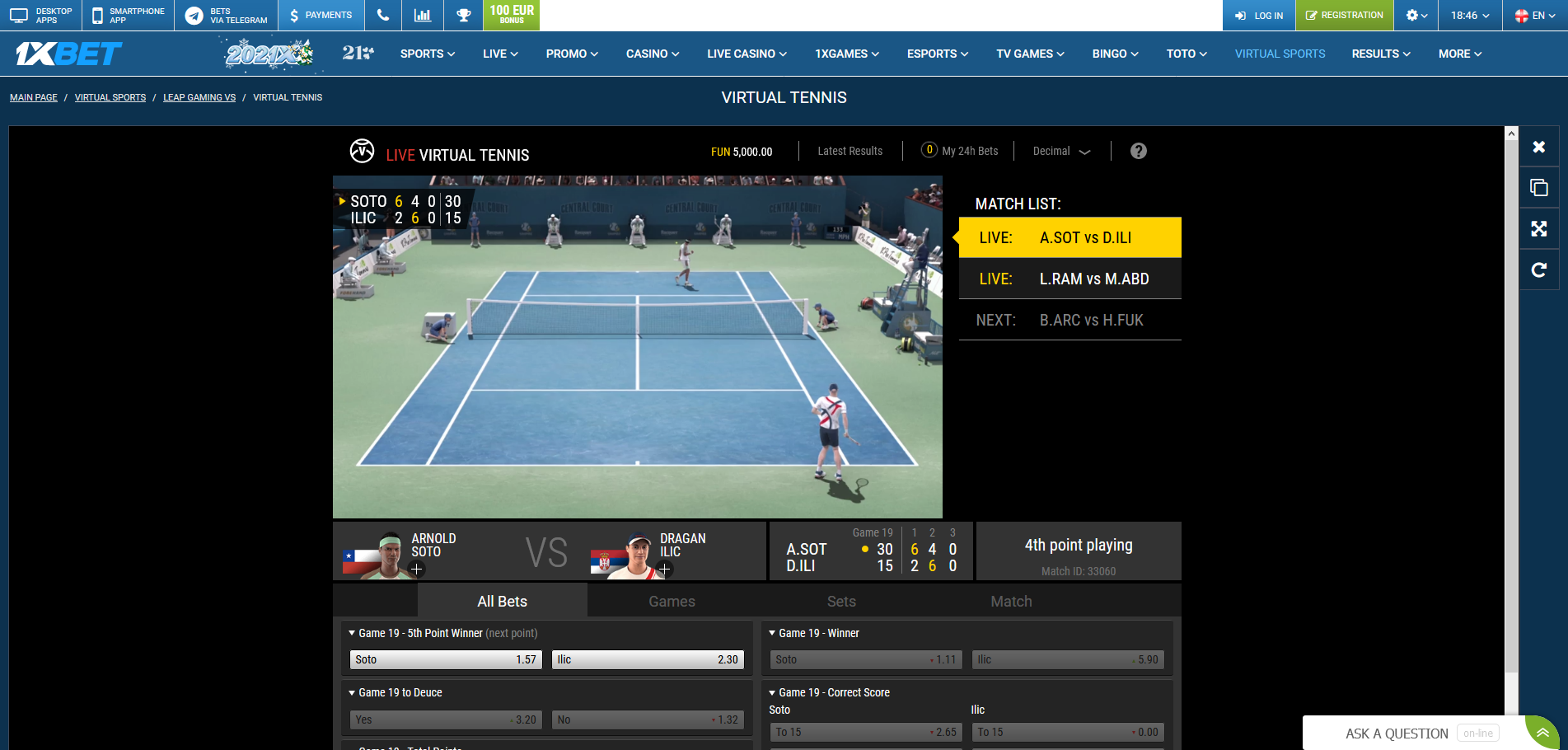Screen dimensions: 1568x750
Task: Expand the Bingo dropdown menu
Action: tap(1116, 54)
